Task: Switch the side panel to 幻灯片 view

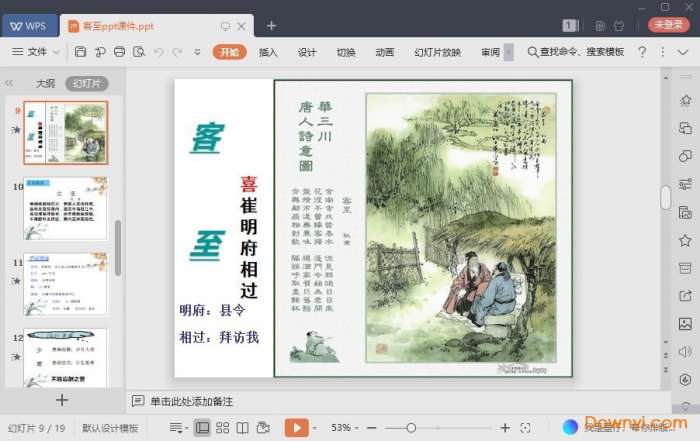Action: [x=87, y=83]
